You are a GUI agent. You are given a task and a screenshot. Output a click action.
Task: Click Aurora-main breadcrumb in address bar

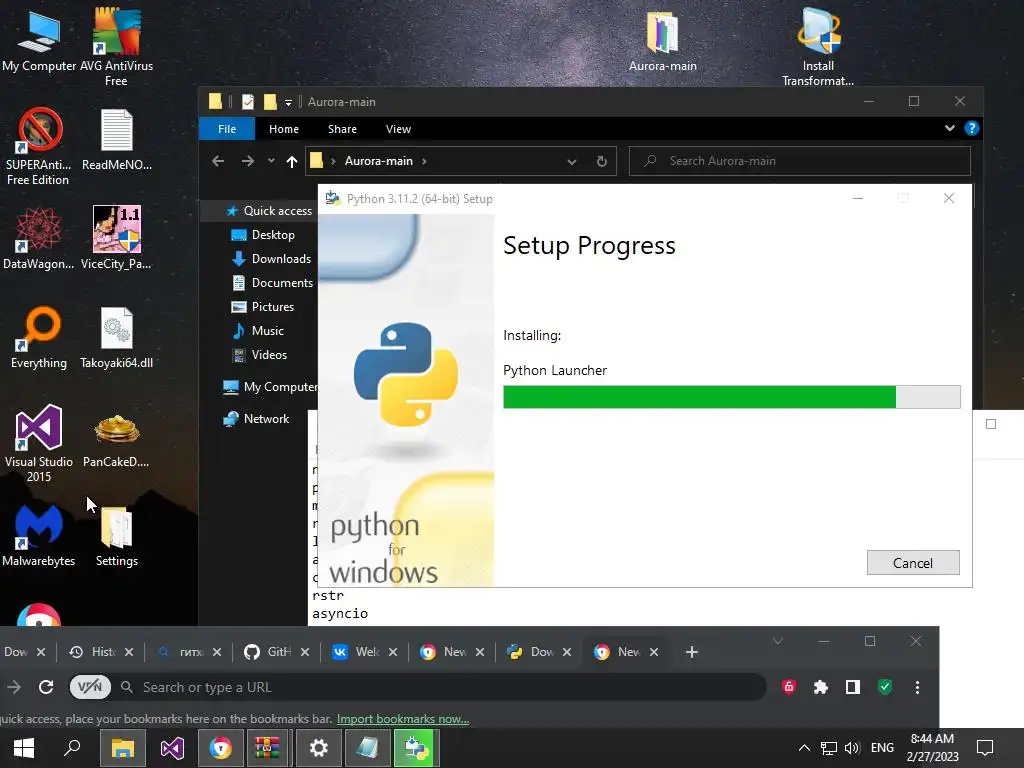coord(379,161)
